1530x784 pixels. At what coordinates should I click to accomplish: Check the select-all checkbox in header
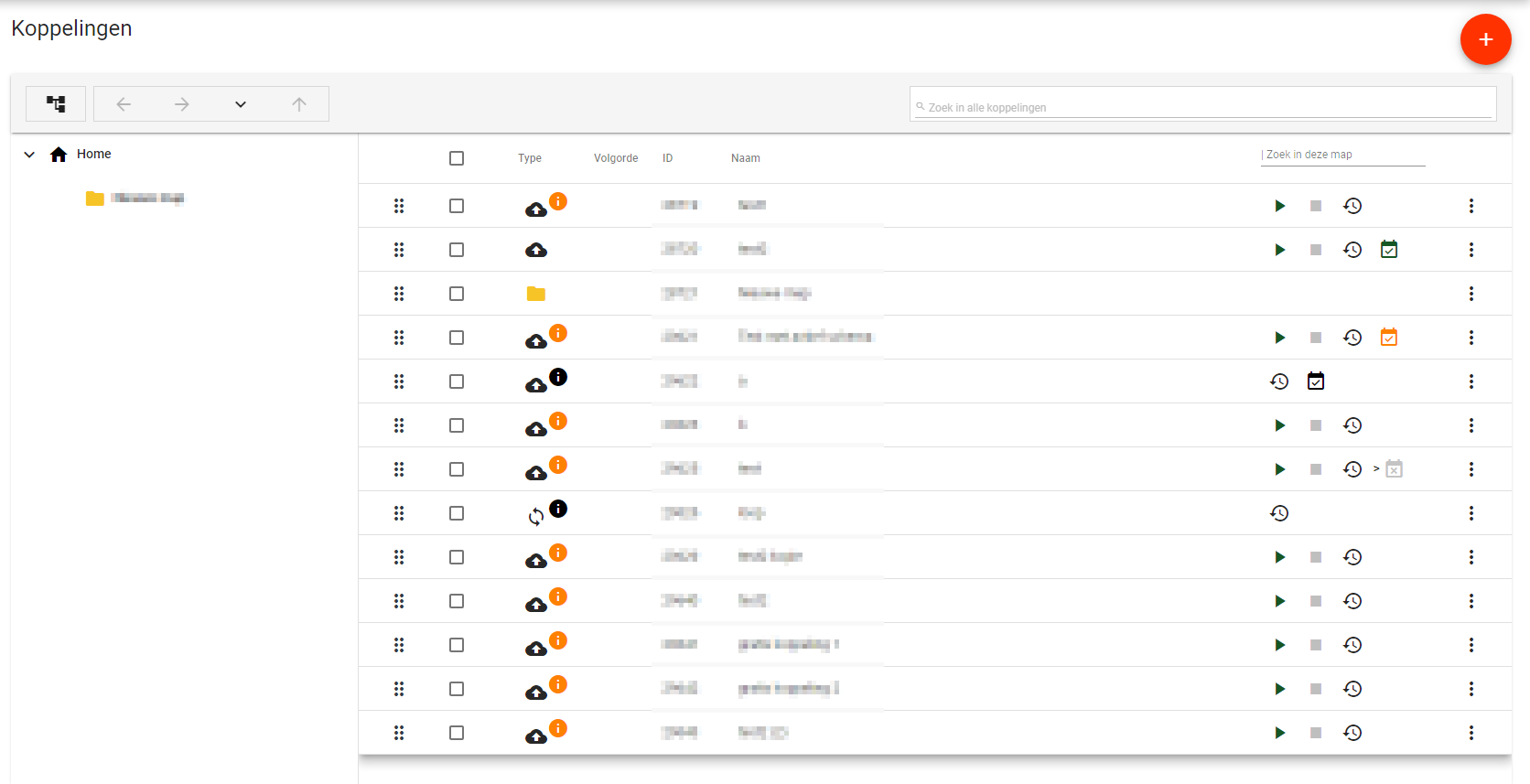(457, 158)
